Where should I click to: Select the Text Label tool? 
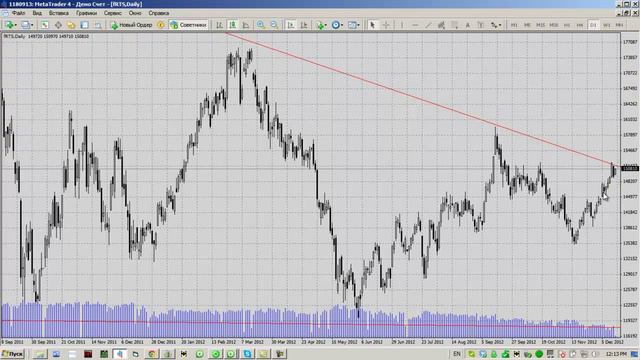[480, 25]
